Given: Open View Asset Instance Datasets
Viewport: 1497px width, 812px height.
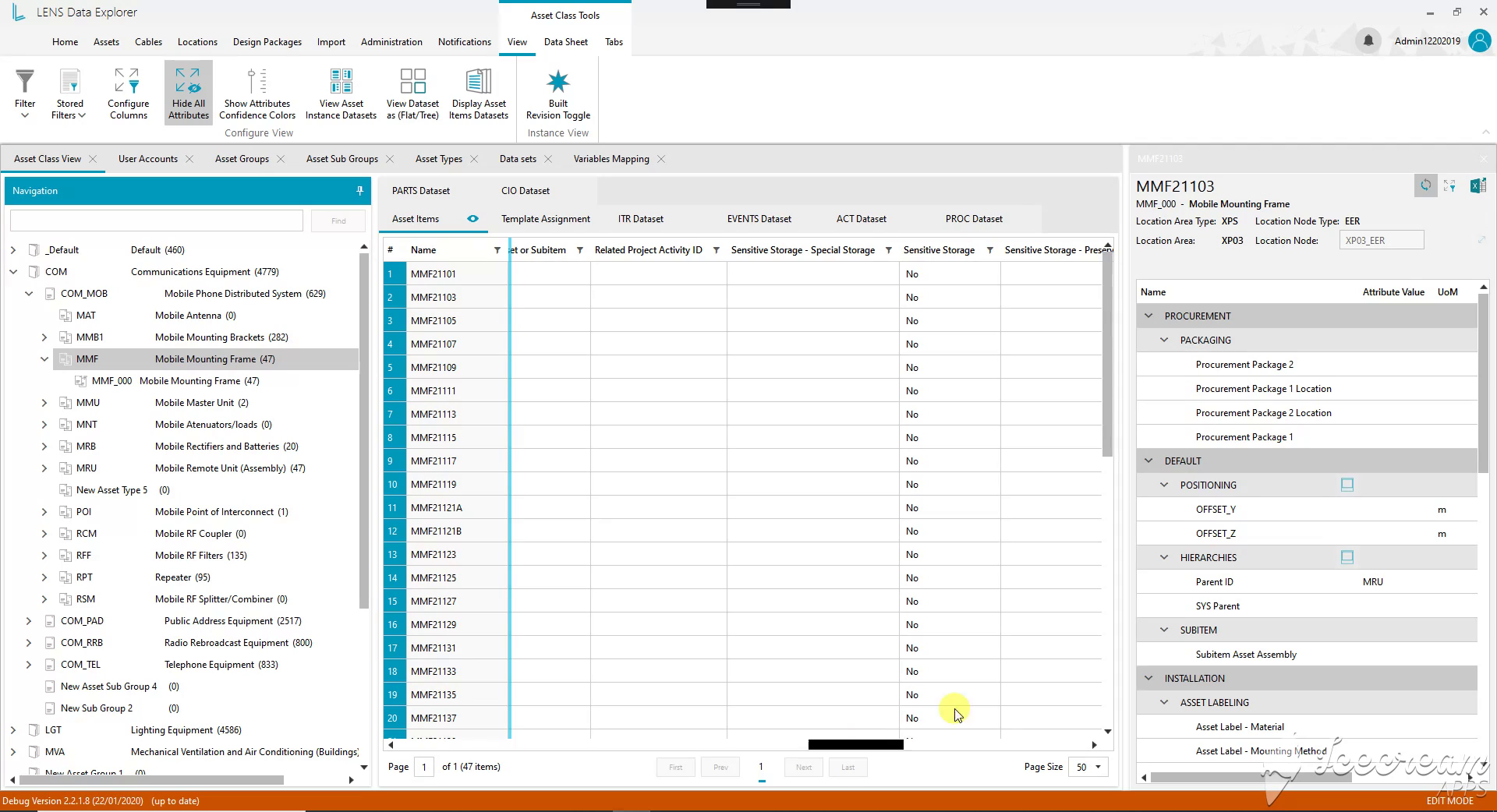Looking at the screenshot, I should (x=341, y=92).
